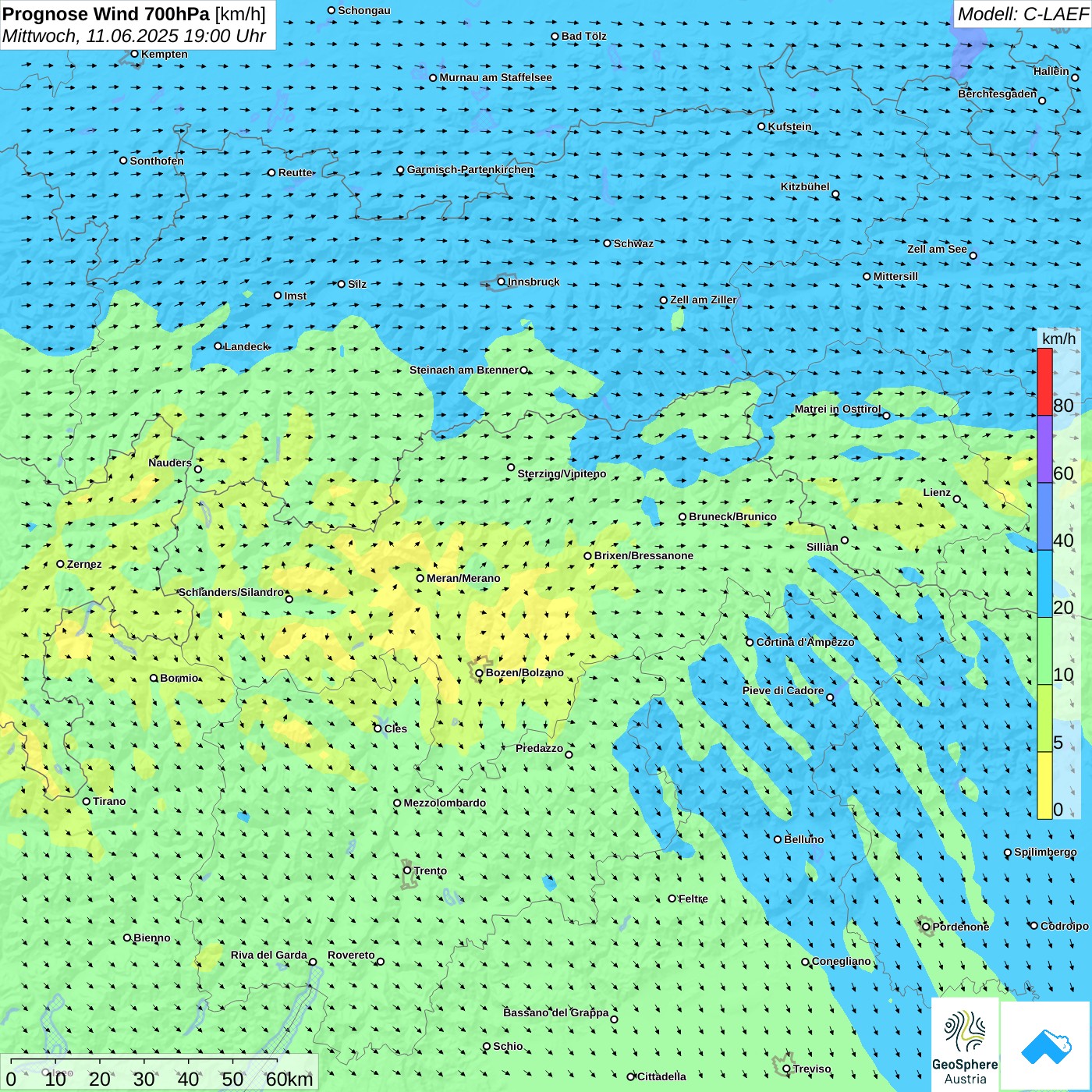Click the 'Cles' label
The image size is (1092, 1092).
point(395,729)
